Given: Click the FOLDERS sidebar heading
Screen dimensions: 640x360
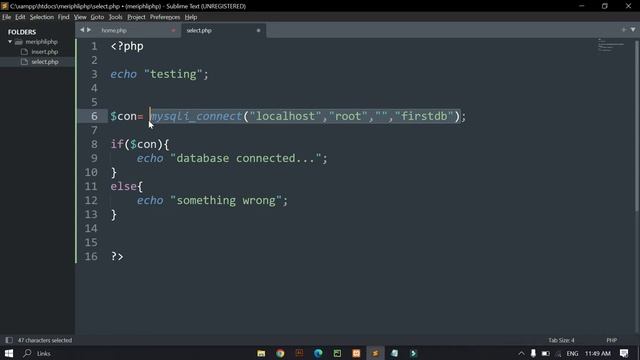Looking at the screenshot, I should [x=22, y=32].
